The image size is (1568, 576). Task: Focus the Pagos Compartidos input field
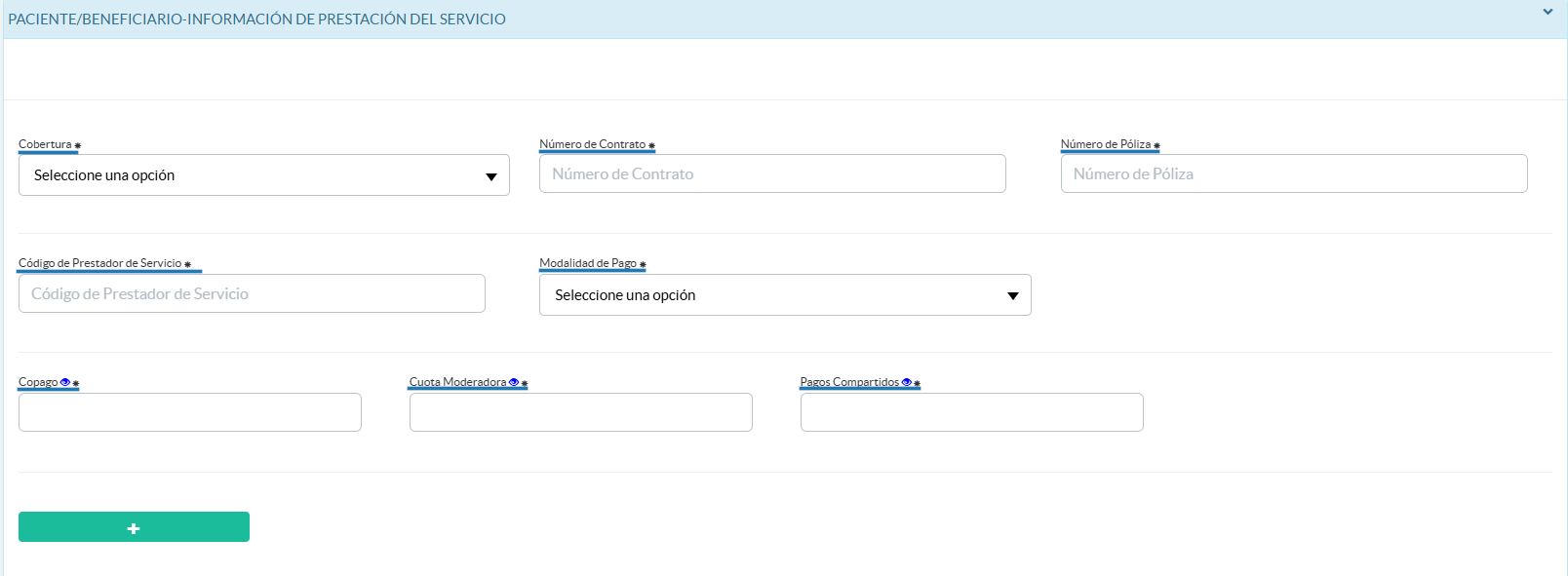[x=971, y=412]
